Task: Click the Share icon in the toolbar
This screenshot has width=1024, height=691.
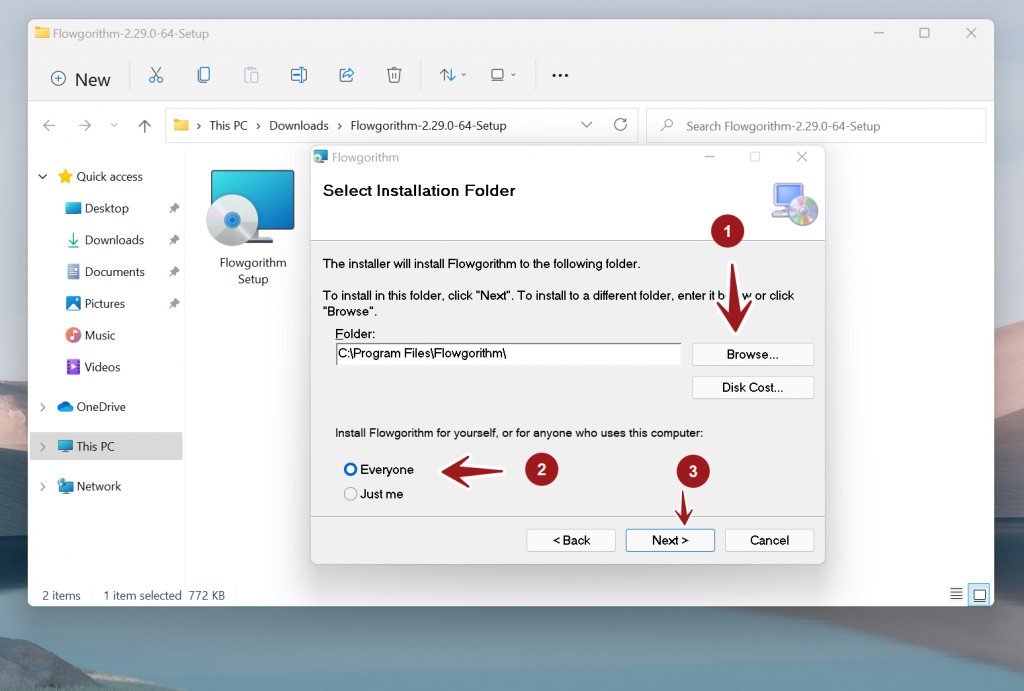Action: point(346,75)
